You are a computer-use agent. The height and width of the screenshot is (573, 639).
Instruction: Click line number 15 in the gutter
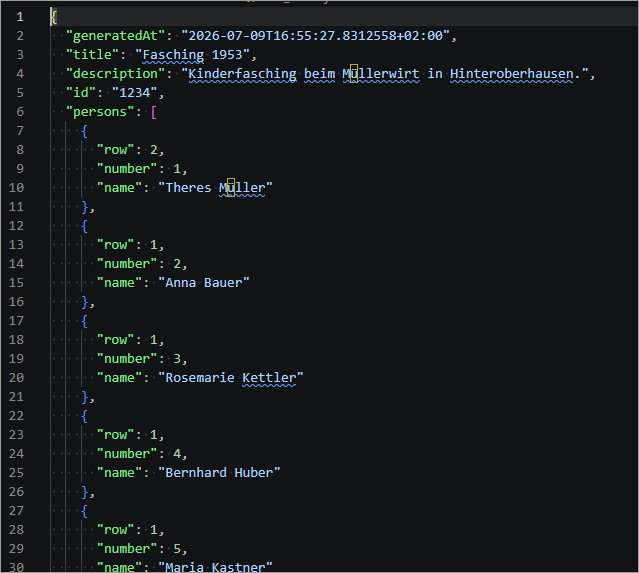point(16,283)
